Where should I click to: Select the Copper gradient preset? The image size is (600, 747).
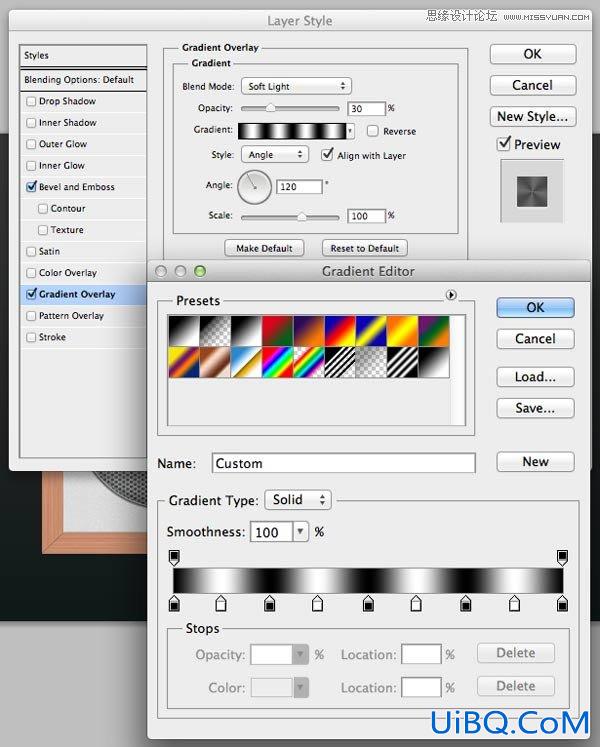pos(215,362)
